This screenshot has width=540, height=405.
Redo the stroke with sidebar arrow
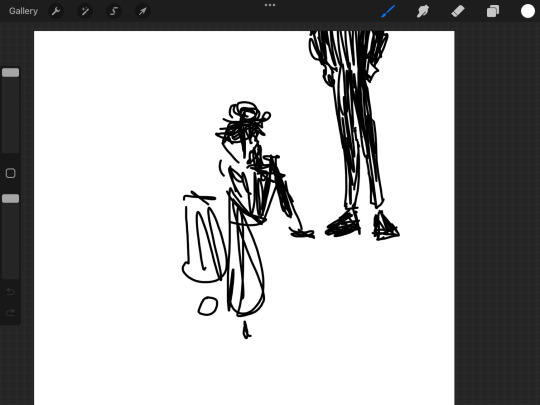(11, 313)
